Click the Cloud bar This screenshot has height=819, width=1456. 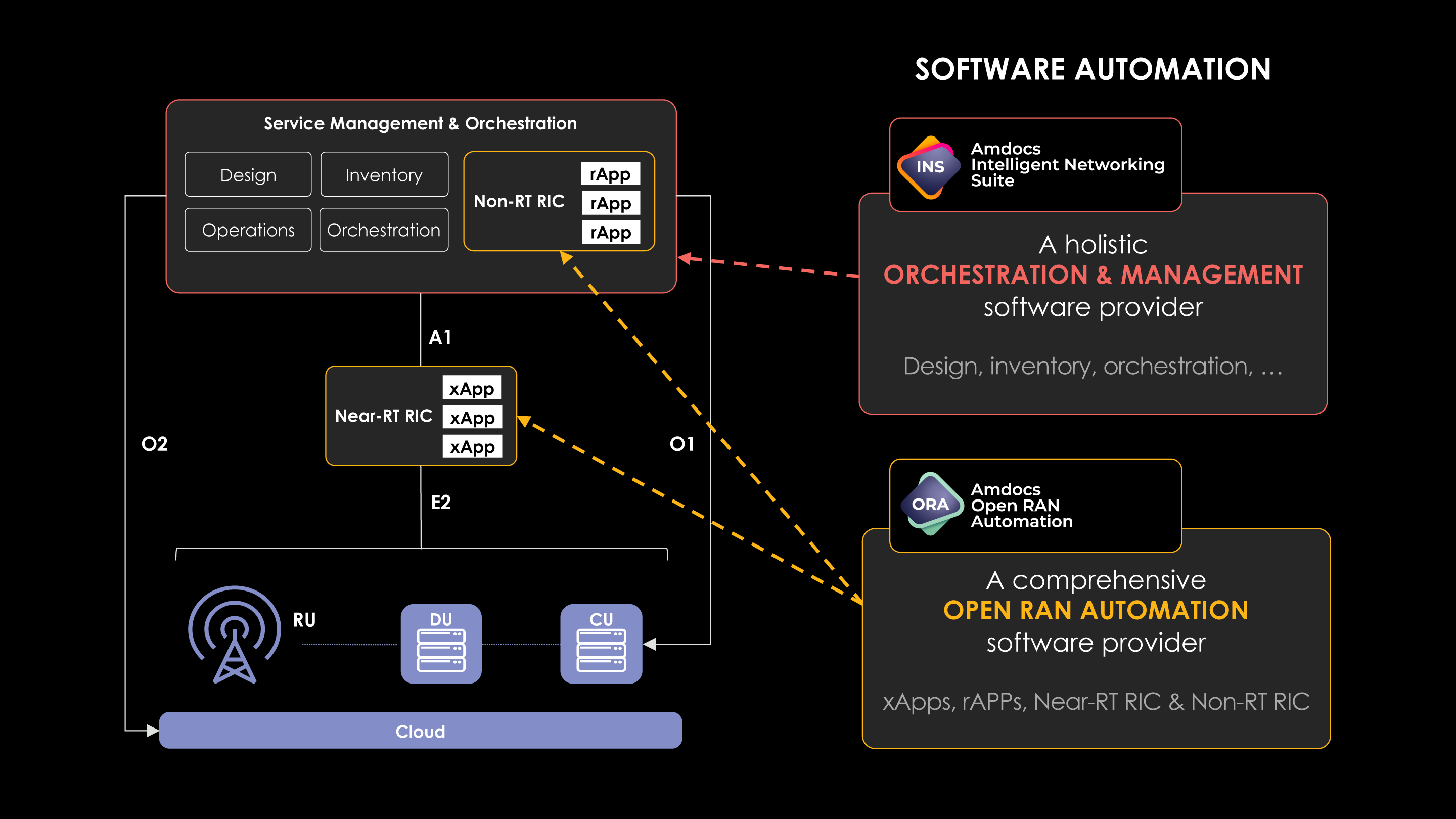point(421,731)
